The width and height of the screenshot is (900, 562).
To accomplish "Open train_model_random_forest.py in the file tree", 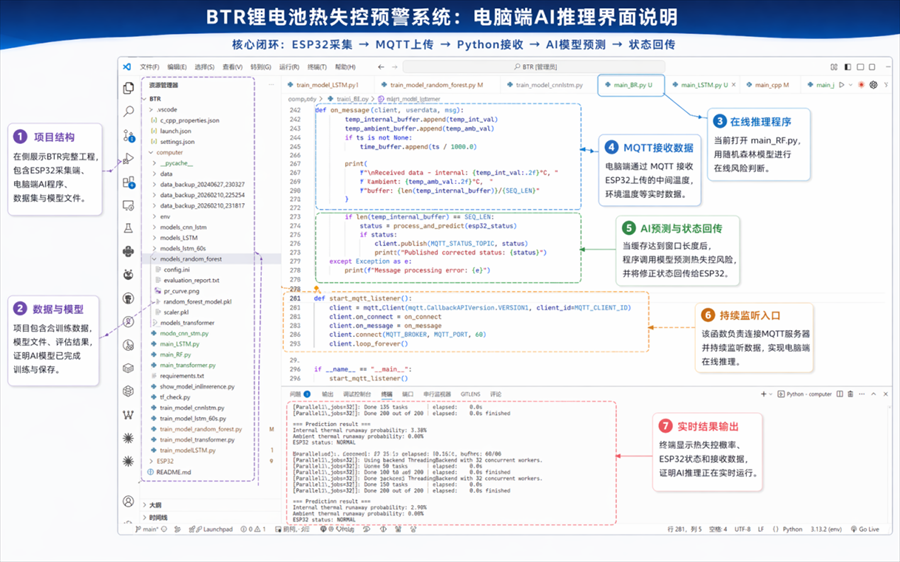I will [x=200, y=429].
